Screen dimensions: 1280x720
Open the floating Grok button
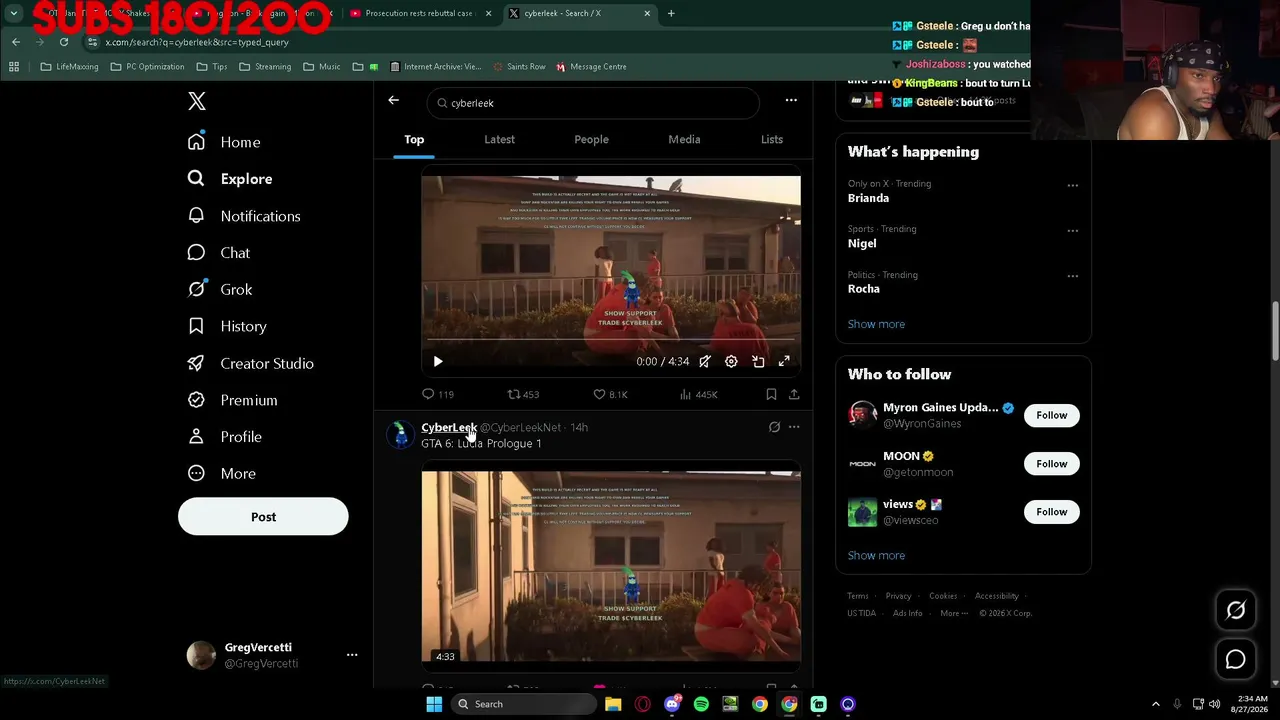click(x=1236, y=611)
